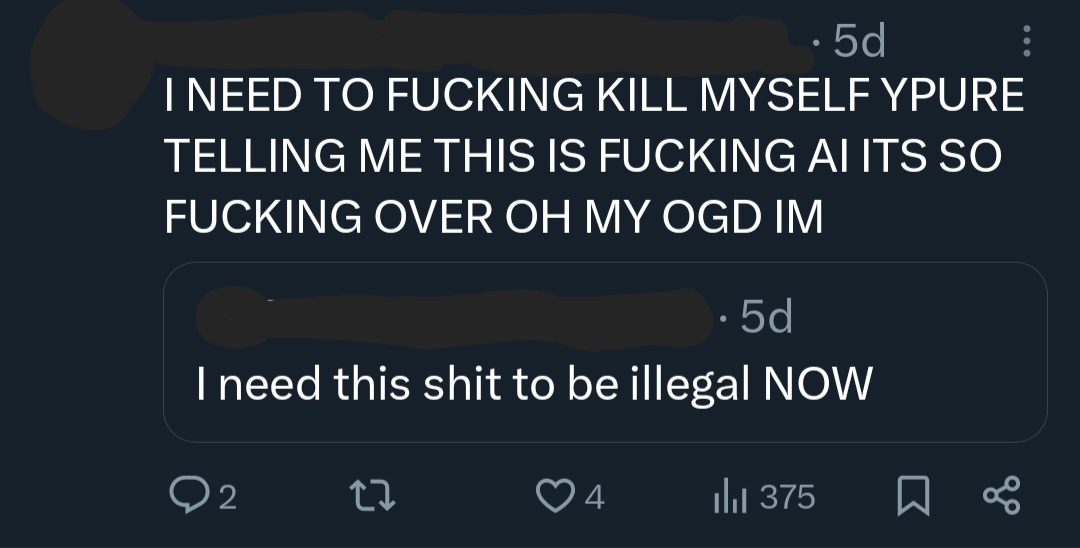Open the three-dot more options menu

click(1026, 41)
